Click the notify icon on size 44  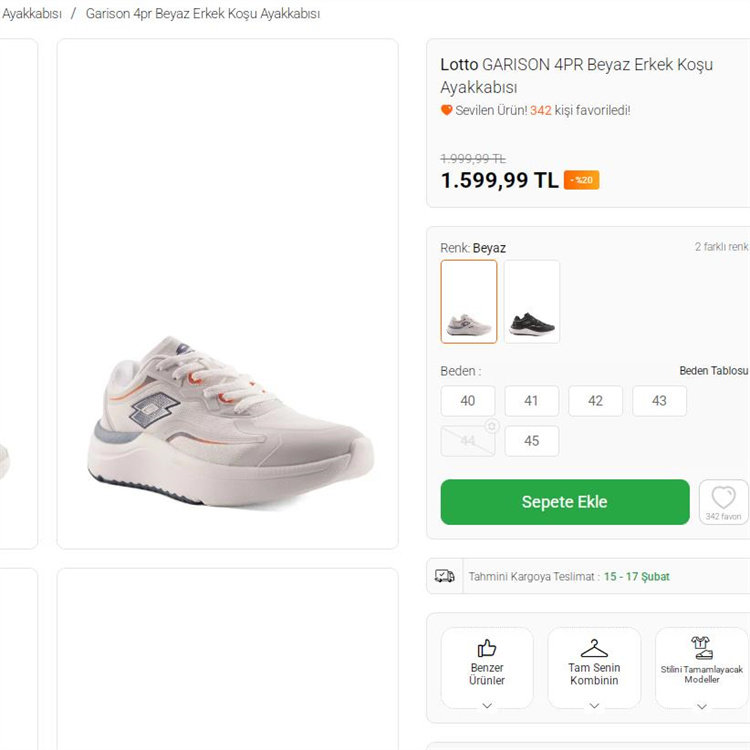point(491,426)
